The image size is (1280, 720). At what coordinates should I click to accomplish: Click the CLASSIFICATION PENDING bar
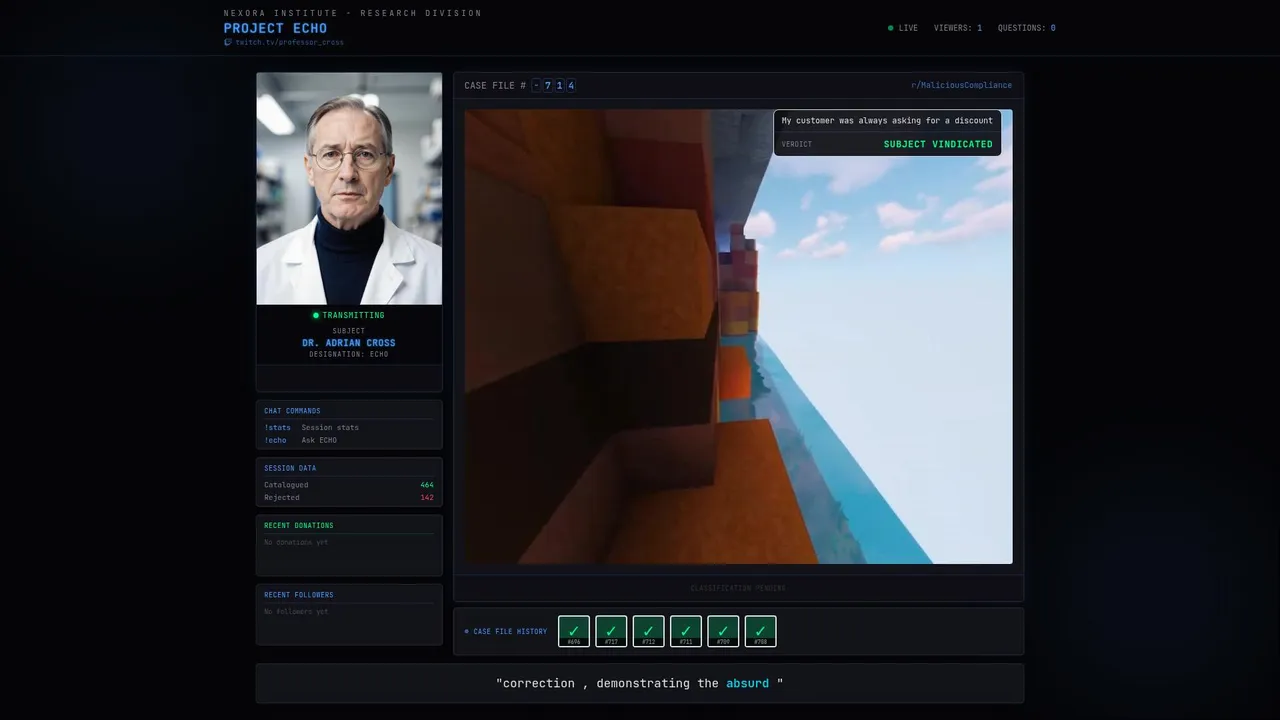pos(738,588)
